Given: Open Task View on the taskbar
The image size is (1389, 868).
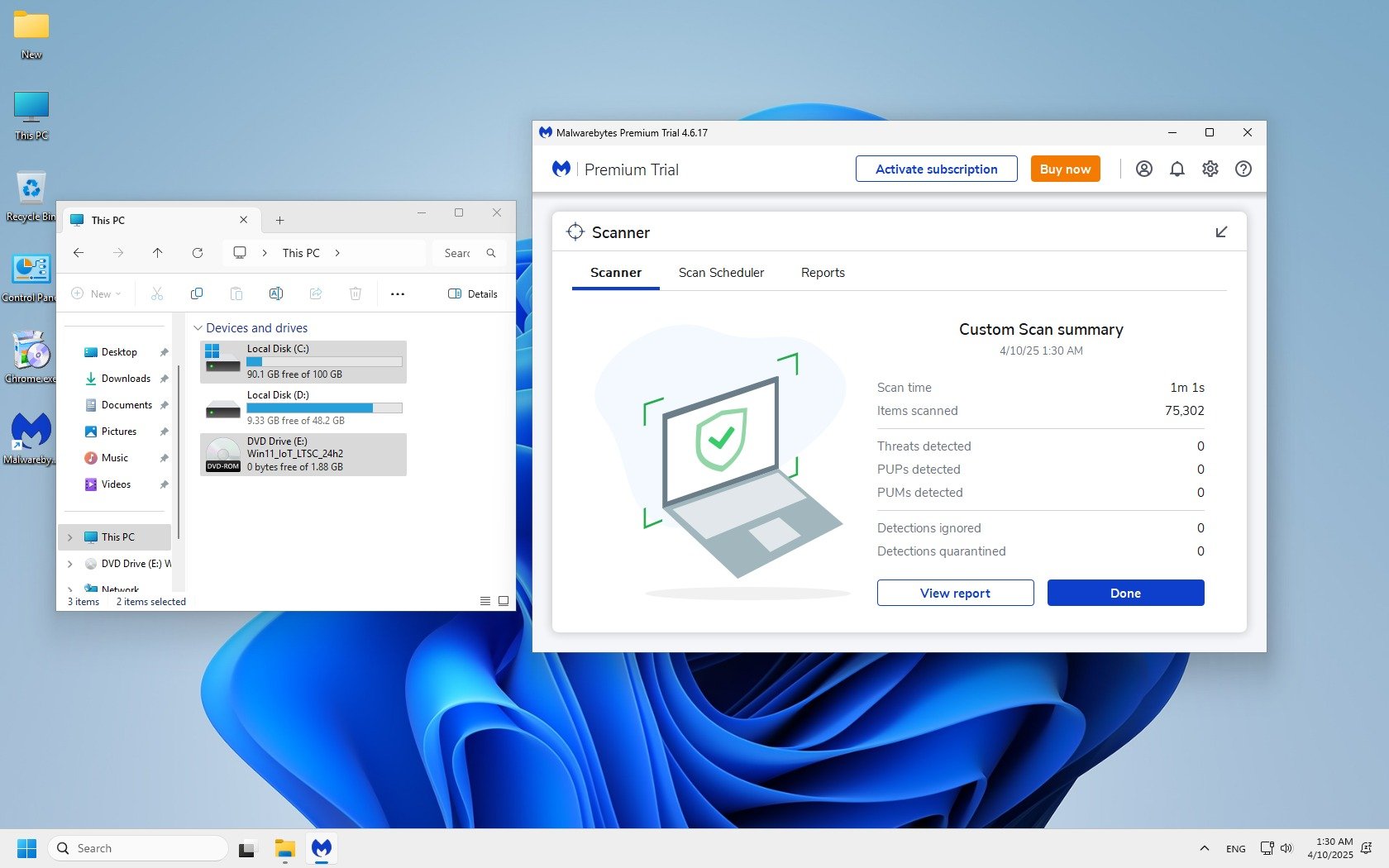Looking at the screenshot, I should (x=247, y=848).
